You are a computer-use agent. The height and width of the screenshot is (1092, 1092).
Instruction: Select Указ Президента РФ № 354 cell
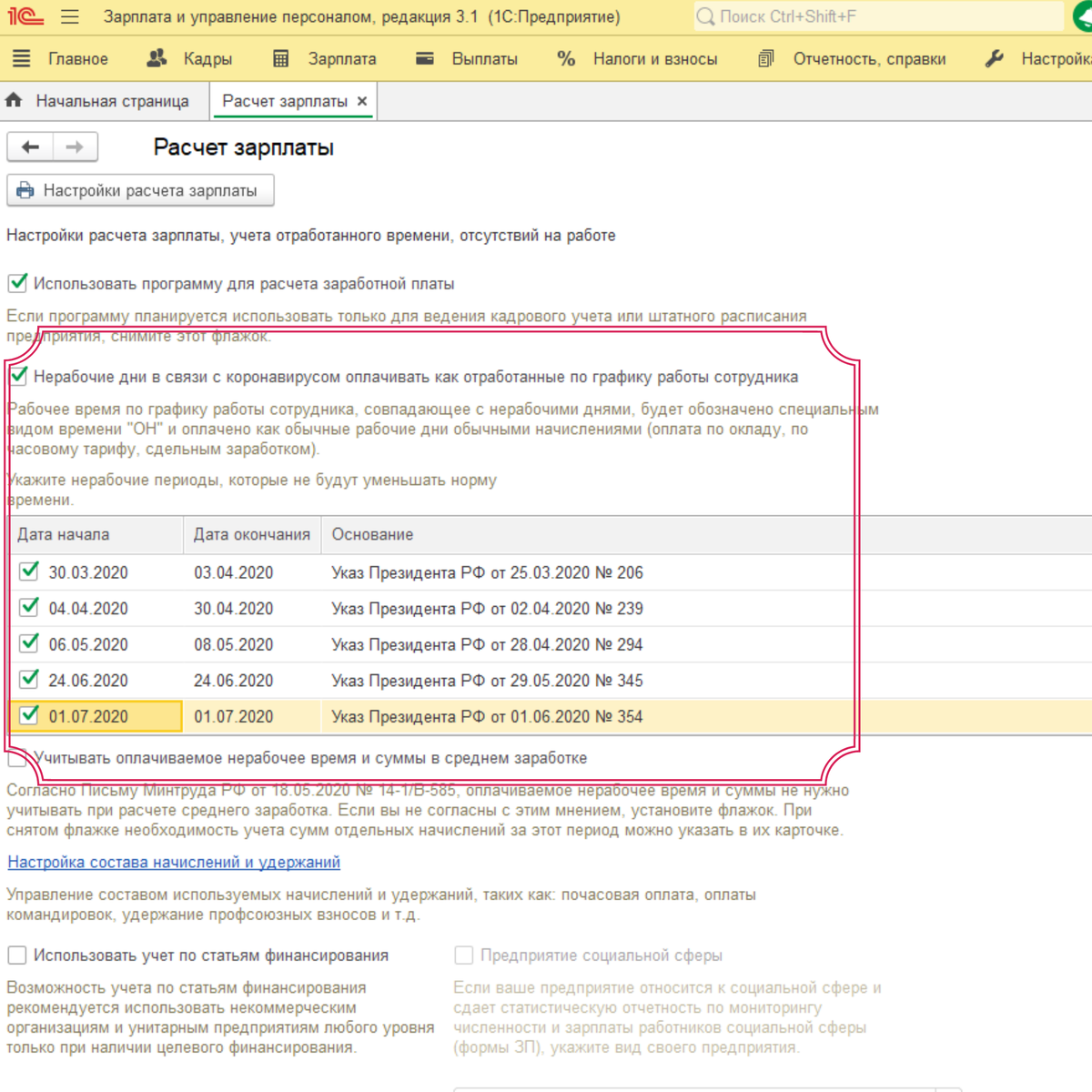[x=706, y=716]
